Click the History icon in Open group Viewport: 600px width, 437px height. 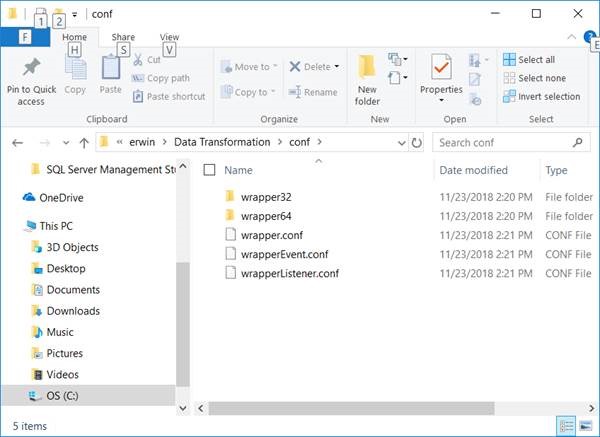tap(475, 99)
